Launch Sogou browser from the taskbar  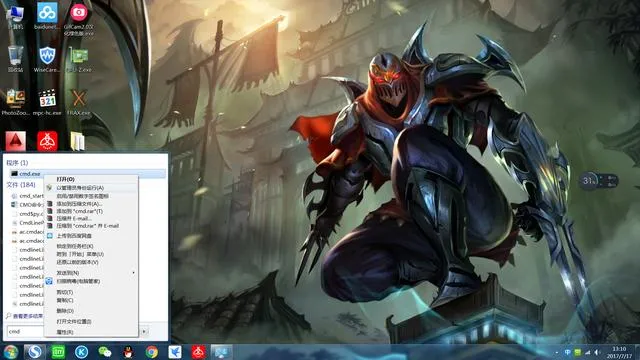[x=35, y=351]
